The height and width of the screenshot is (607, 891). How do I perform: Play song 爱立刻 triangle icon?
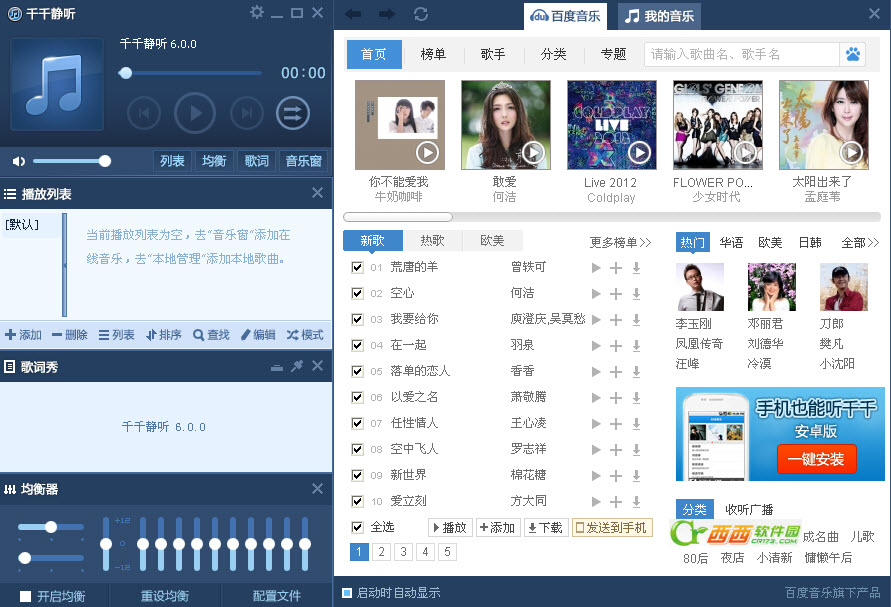pos(596,502)
